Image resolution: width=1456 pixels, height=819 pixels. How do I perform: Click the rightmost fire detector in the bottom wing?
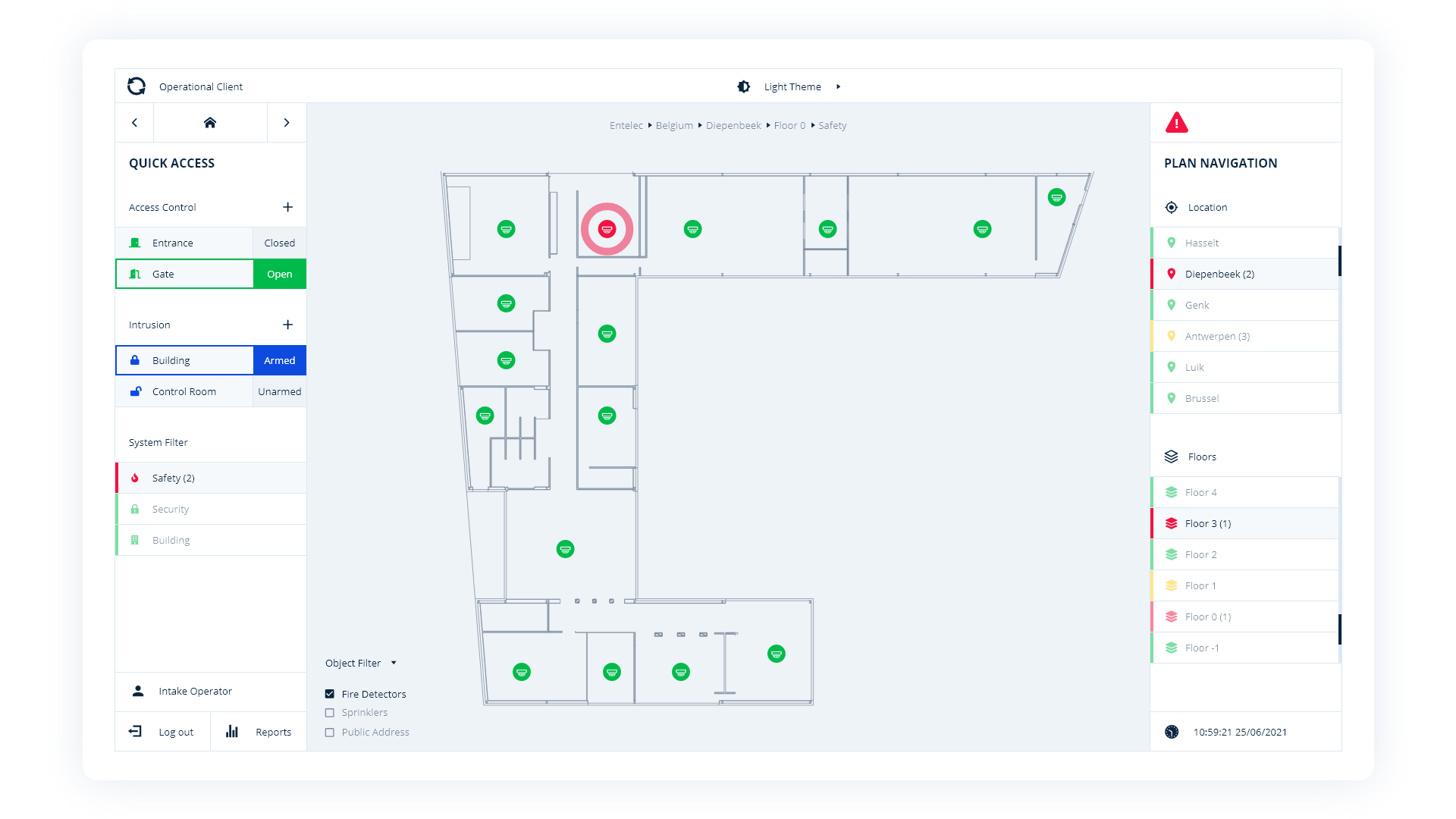(x=776, y=654)
